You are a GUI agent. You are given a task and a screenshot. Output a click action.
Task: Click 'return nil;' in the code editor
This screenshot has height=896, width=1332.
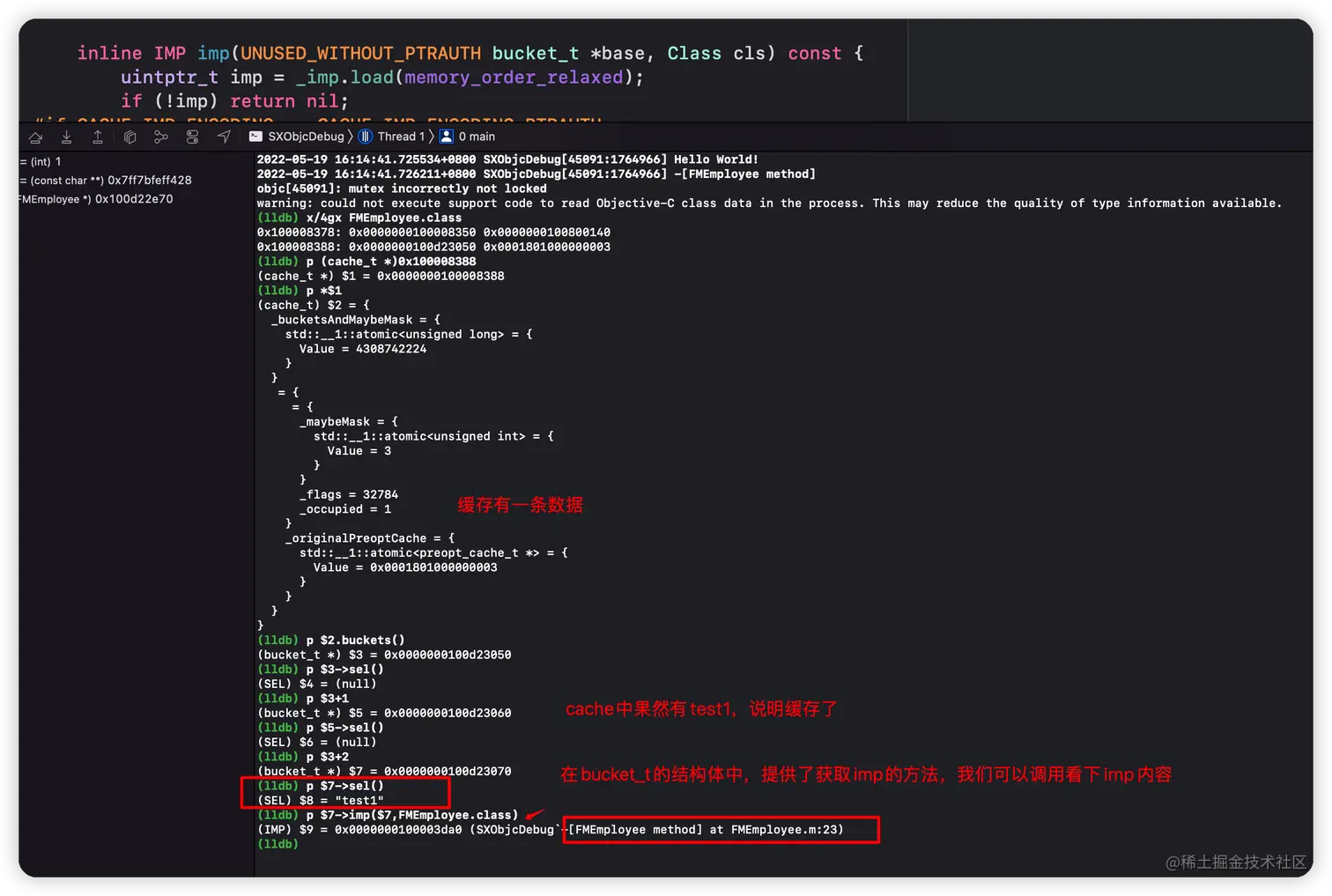[x=289, y=101]
